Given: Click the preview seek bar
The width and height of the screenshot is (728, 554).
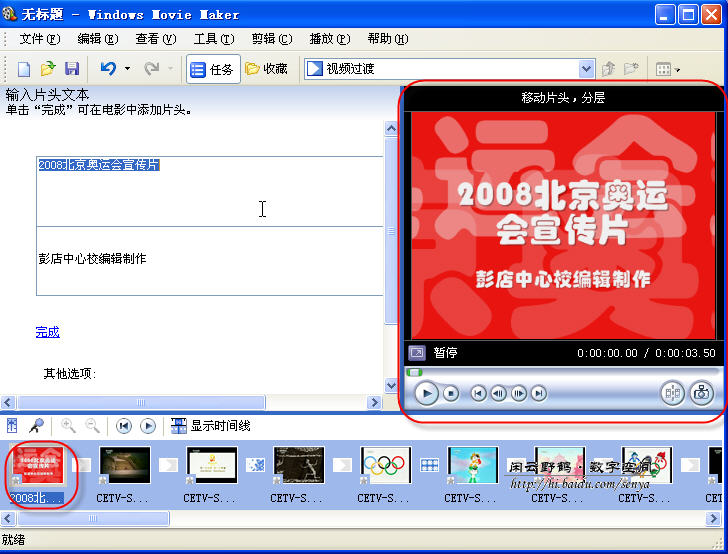Looking at the screenshot, I should pyautogui.click(x=564, y=372).
